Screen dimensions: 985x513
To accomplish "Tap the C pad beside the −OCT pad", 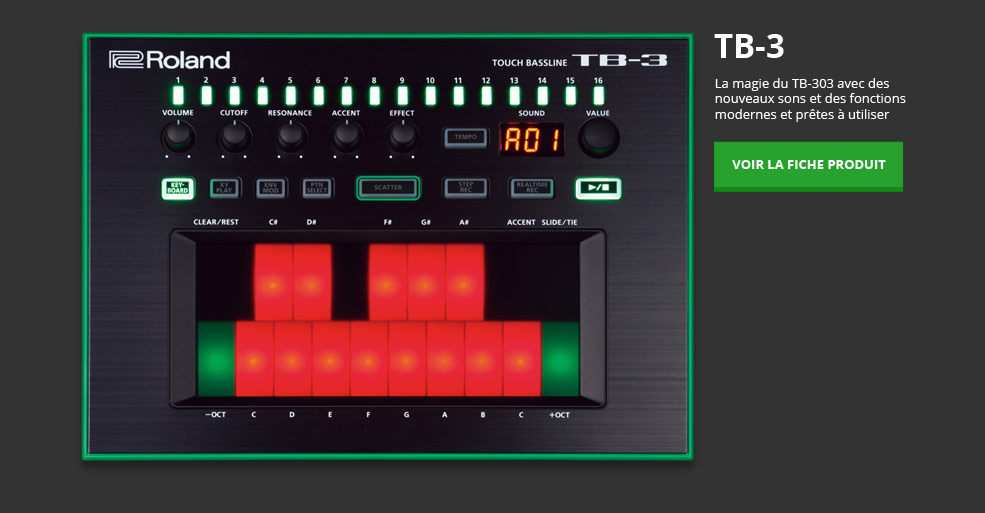I will click(254, 359).
